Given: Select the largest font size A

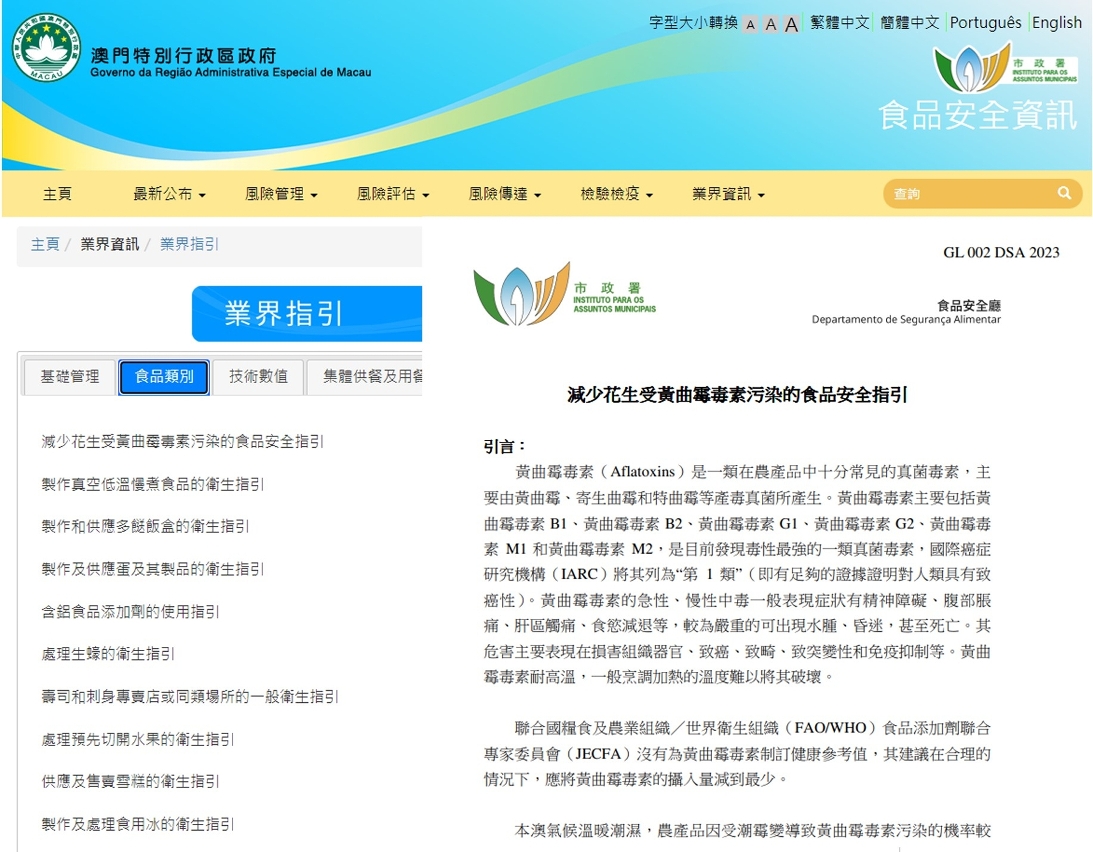Looking at the screenshot, I should 791,24.
